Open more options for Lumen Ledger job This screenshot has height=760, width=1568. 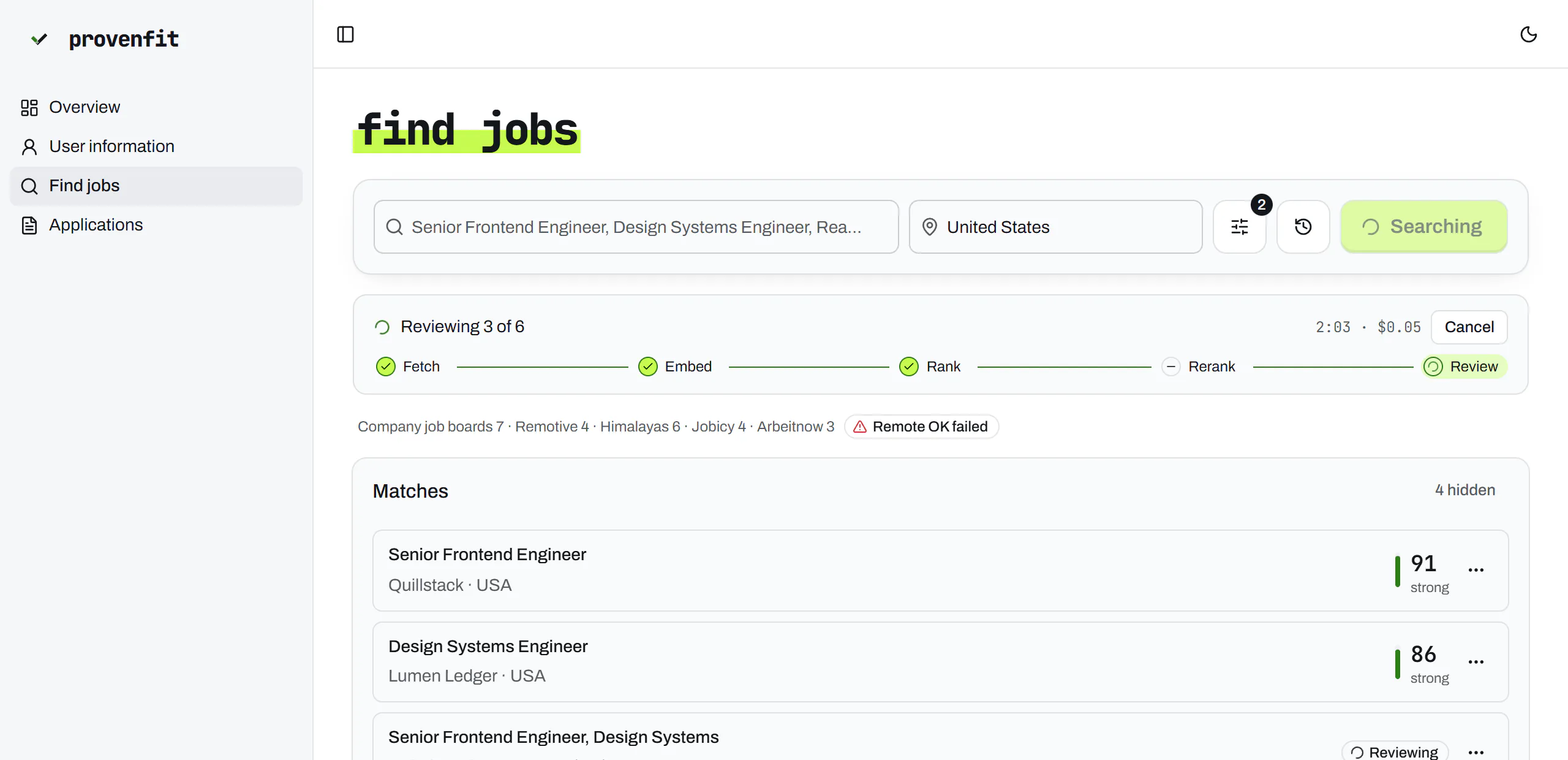1476,662
